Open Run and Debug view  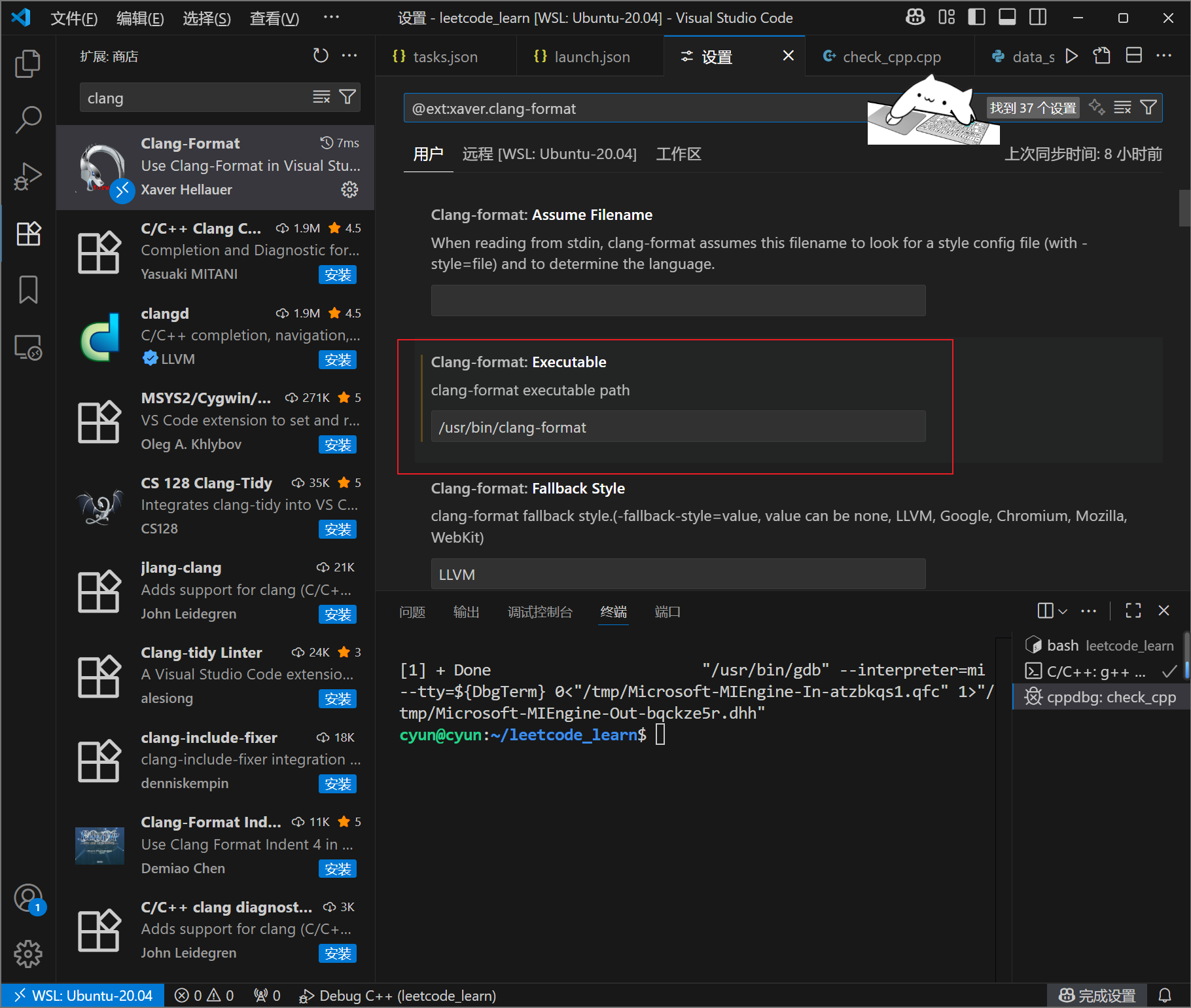coord(27,177)
